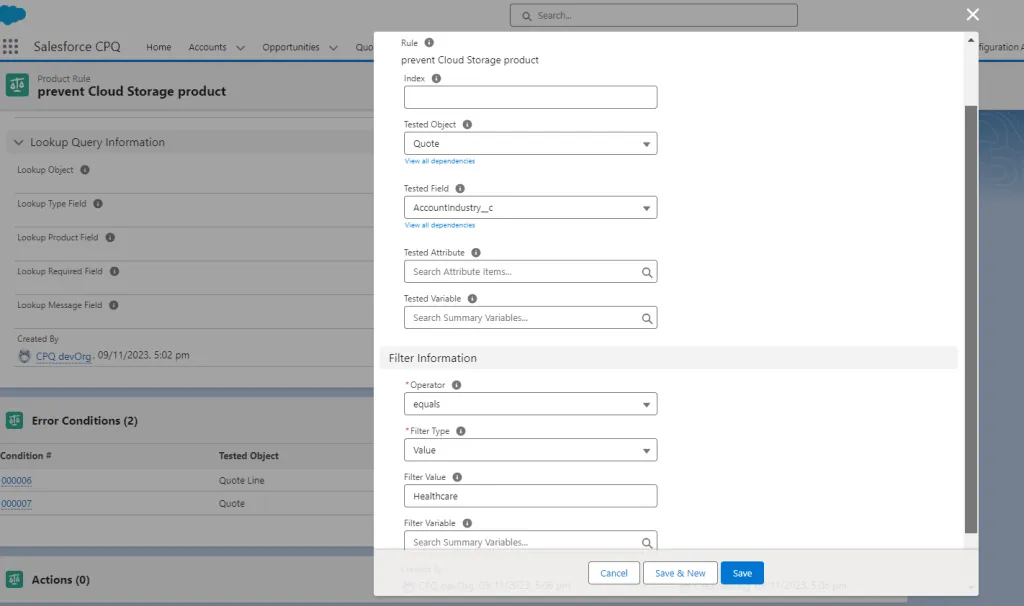
Task: Click the Cancel button
Action: (x=613, y=573)
